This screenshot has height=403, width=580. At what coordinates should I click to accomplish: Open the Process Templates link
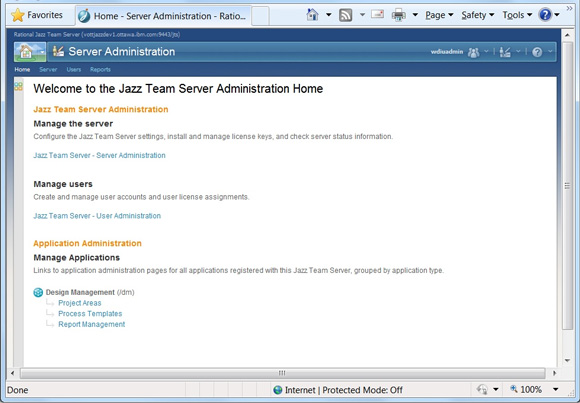coord(90,313)
